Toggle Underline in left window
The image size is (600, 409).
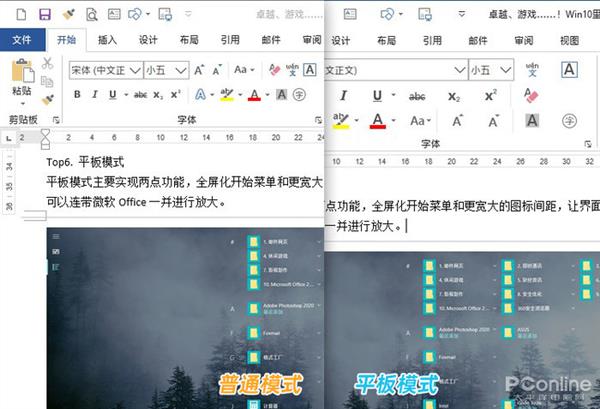click(x=112, y=95)
